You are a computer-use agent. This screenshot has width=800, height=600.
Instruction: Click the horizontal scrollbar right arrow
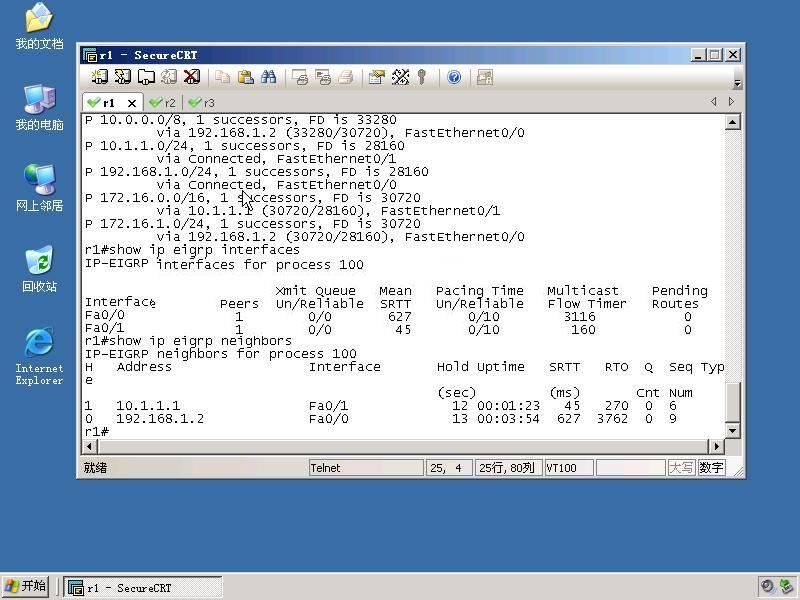pyautogui.click(x=716, y=446)
